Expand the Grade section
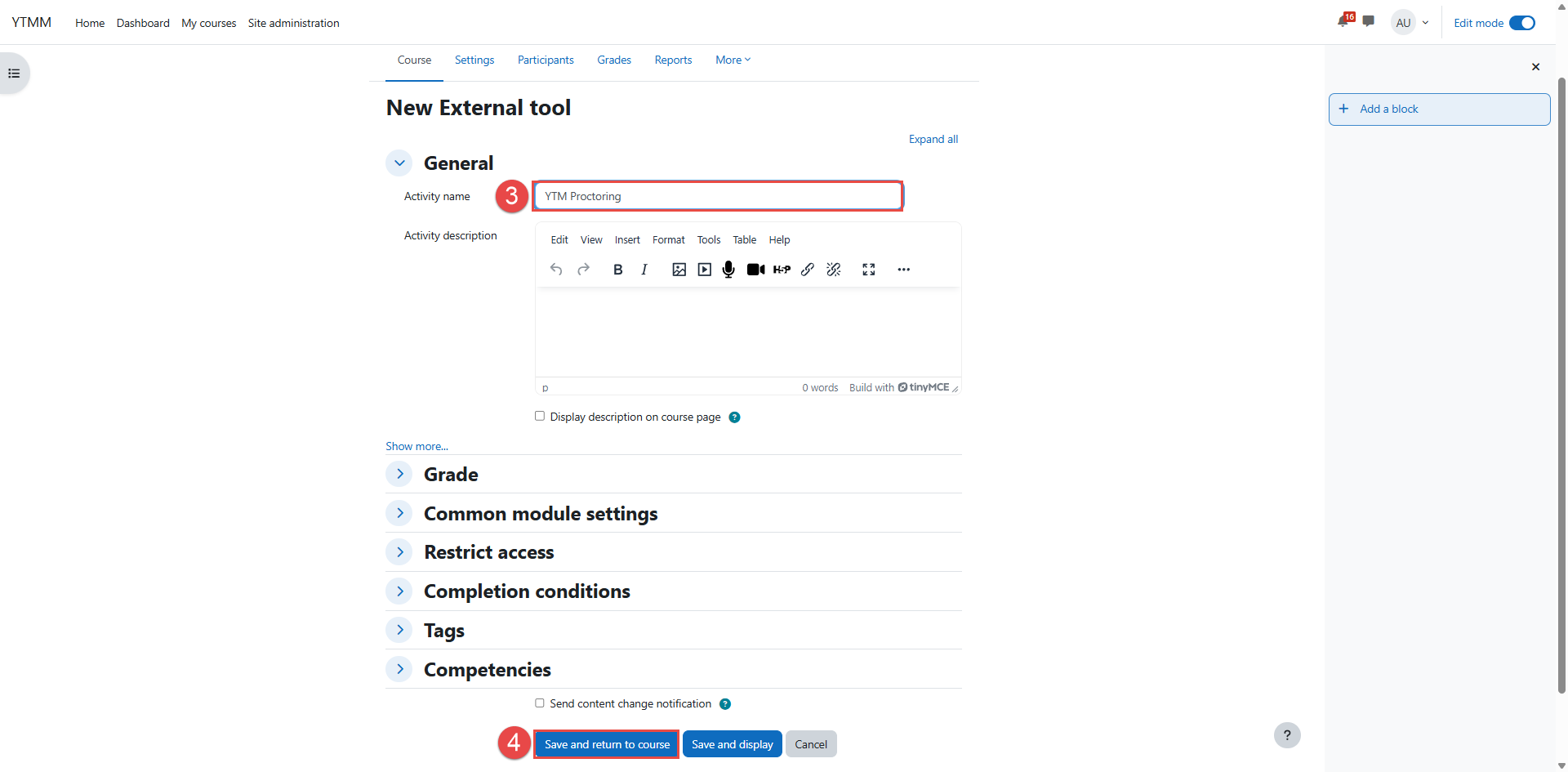This screenshot has height=772, width=1568. click(x=399, y=474)
